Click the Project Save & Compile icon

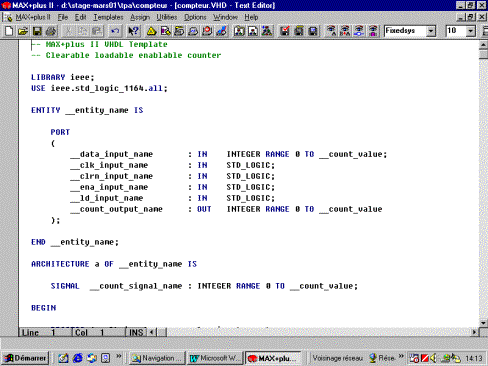[299, 31]
